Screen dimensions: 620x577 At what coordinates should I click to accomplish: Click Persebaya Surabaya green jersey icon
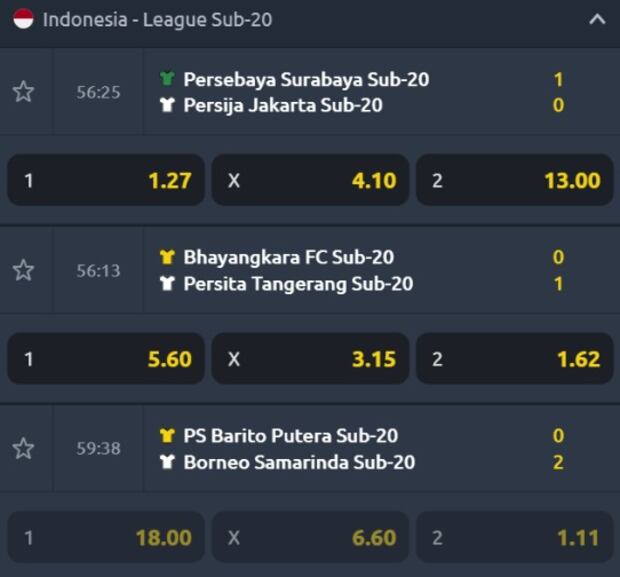pos(167,79)
